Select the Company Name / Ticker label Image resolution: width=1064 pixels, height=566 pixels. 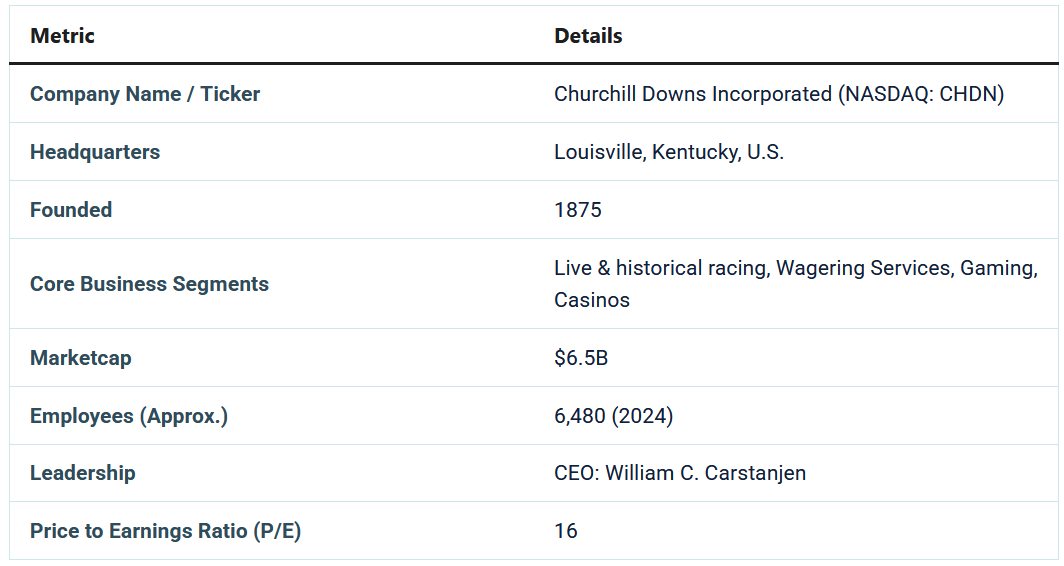click(x=145, y=94)
